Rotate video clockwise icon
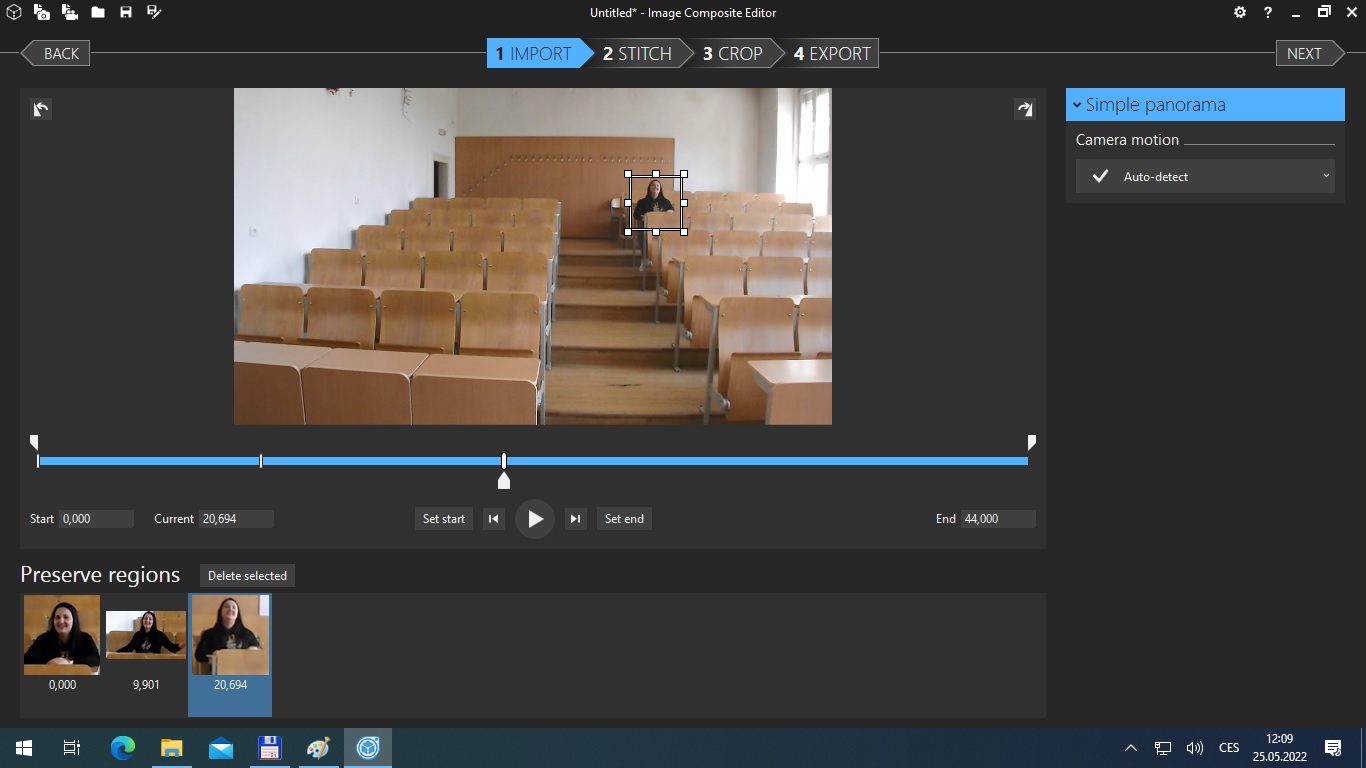This screenshot has height=768, width=1366. tap(1024, 109)
